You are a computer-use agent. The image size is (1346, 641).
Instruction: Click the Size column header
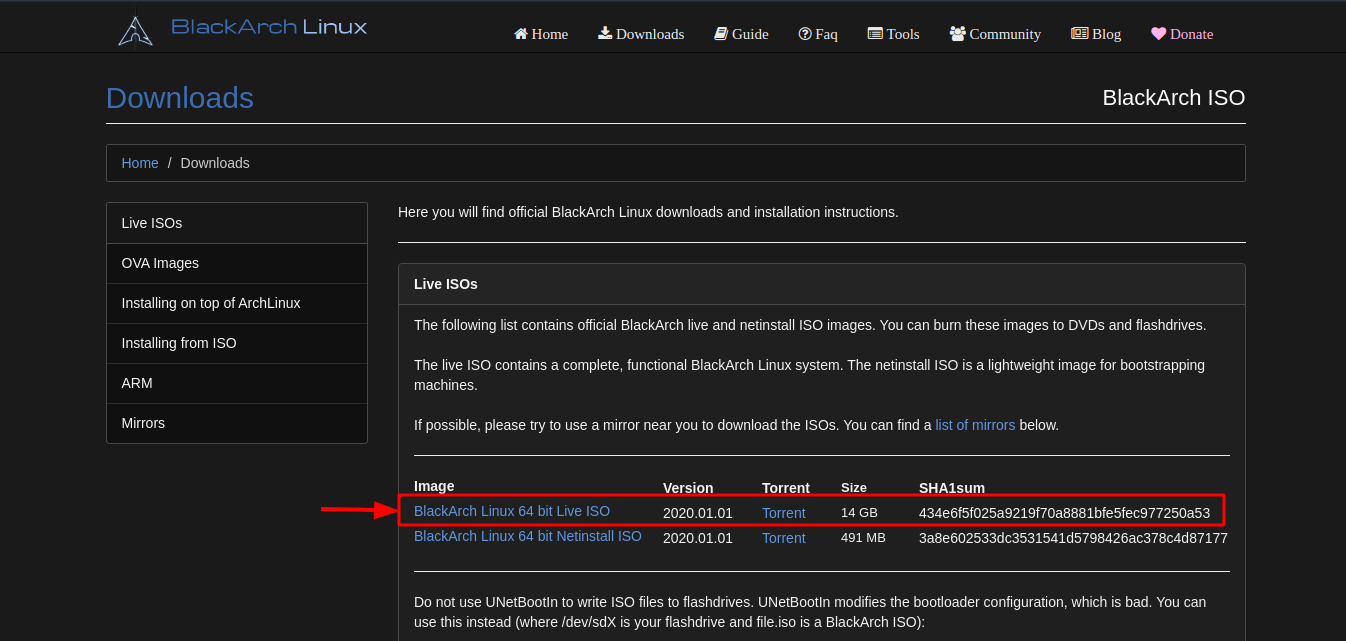pos(854,488)
